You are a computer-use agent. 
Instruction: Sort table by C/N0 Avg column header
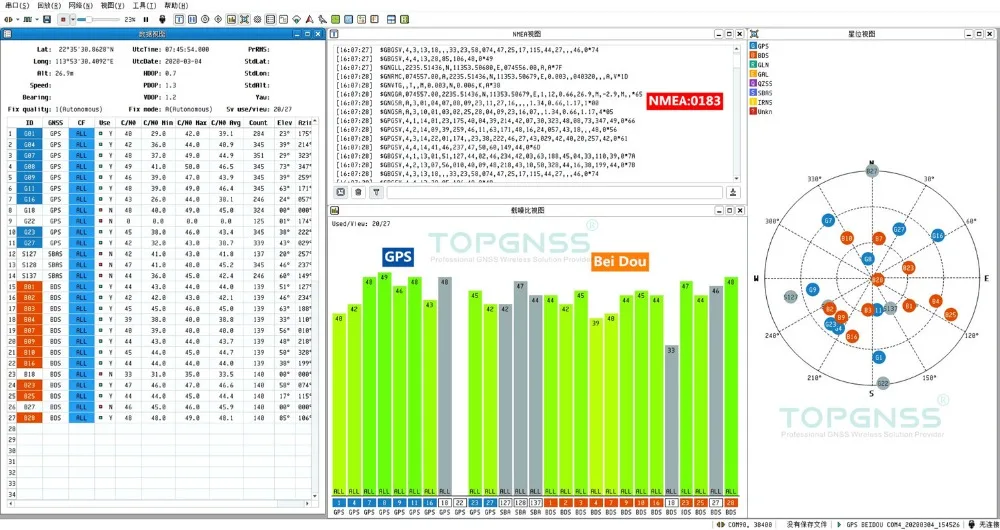click(x=226, y=122)
